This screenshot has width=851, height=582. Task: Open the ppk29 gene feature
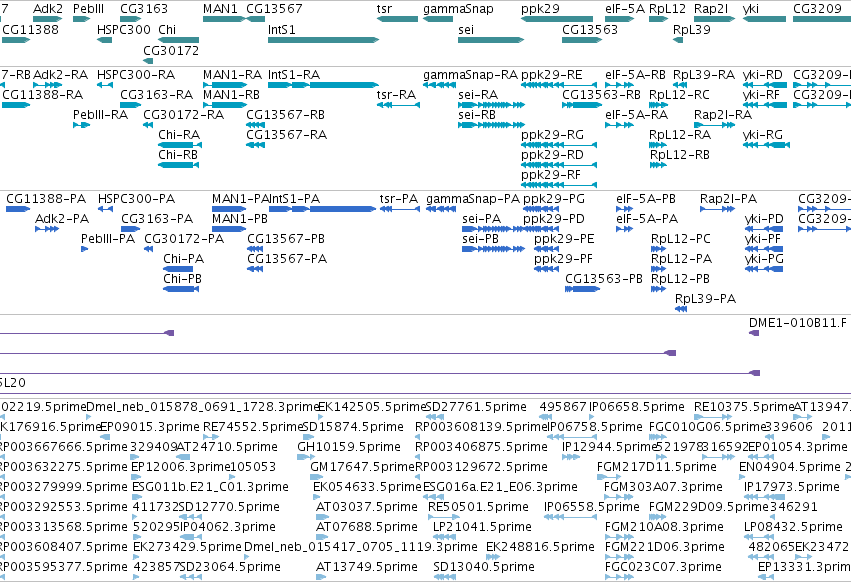pos(557,19)
